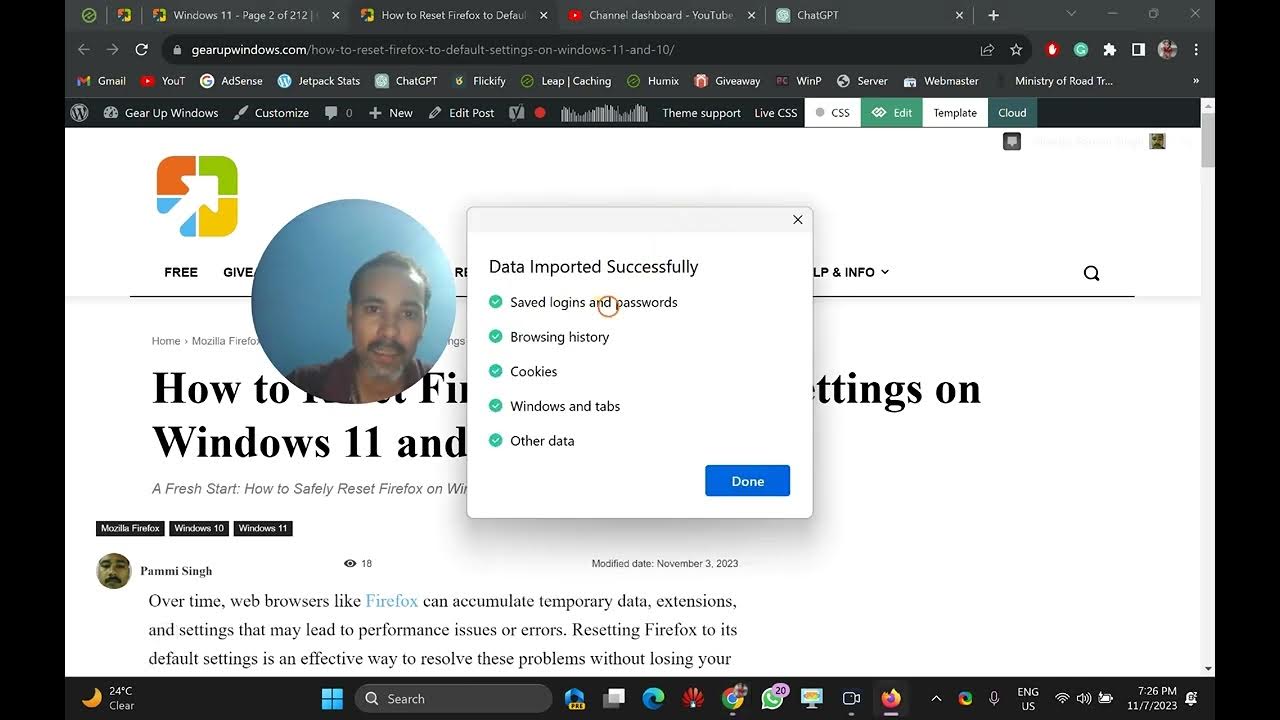Open a new browser tab with the plus button
Image resolution: width=1280 pixels, height=720 pixels.
click(x=993, y=15)
